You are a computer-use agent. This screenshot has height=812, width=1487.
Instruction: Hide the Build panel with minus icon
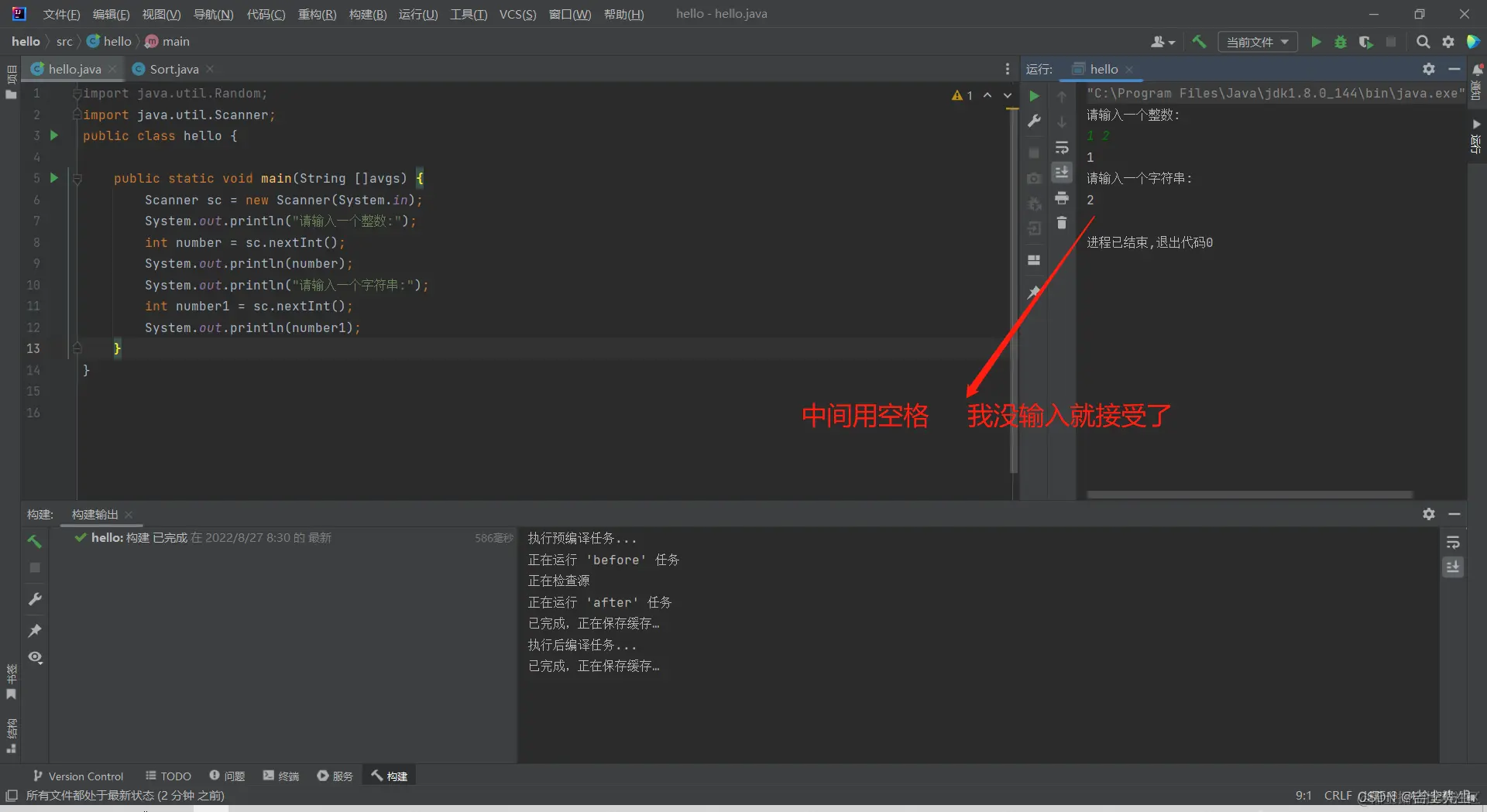coord(1454,514)
